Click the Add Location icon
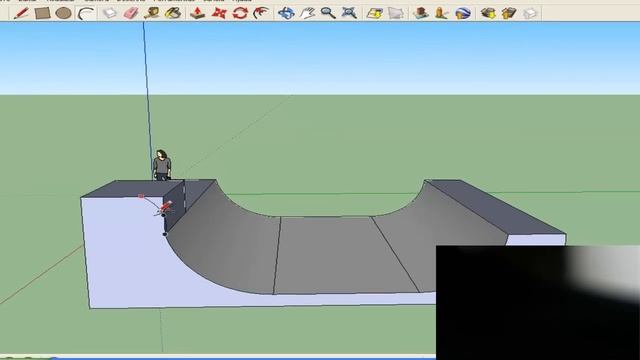640x360 pixels. pos(374,13)
